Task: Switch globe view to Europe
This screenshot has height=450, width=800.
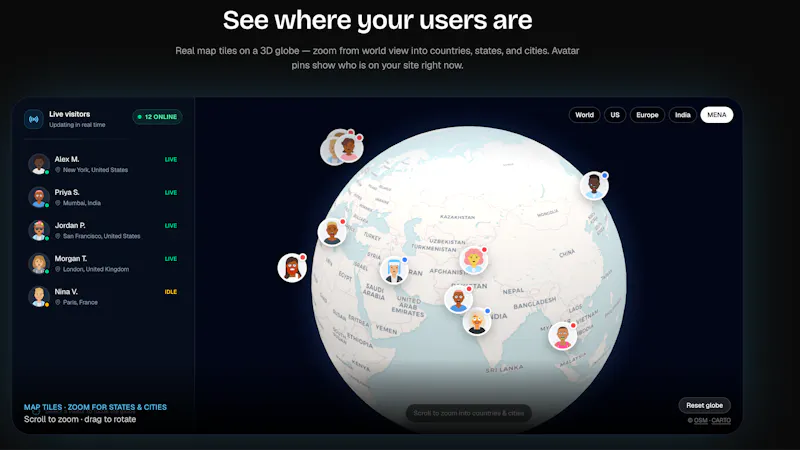Action: click(x=647, y=115)
